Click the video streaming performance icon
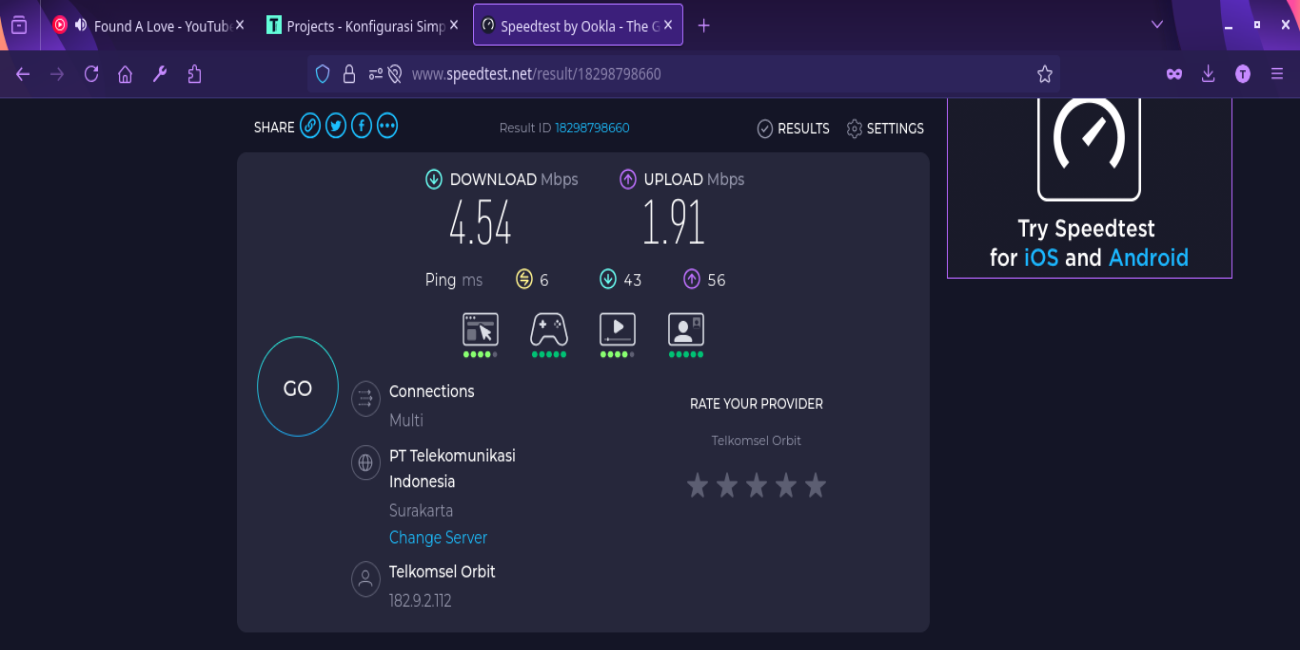The image size is (1300, 650). (617, 329)
